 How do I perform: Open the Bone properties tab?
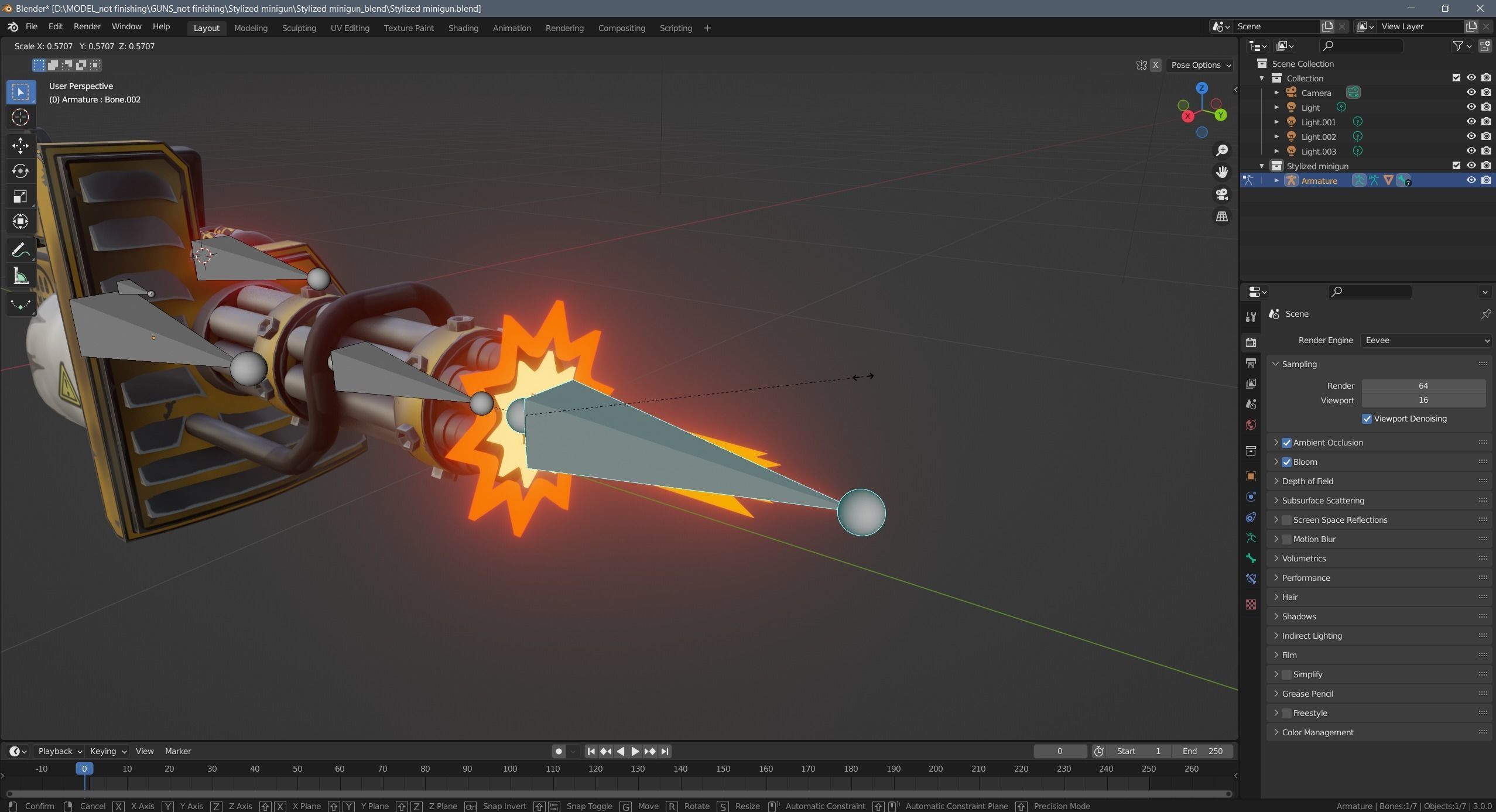(x=1251, y=559)
